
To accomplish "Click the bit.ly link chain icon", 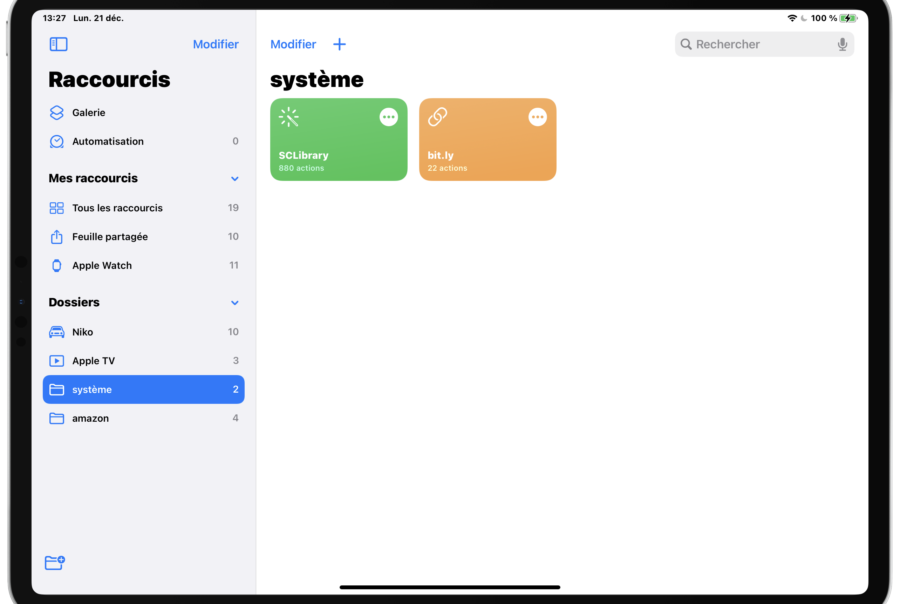I will (437, 117).
